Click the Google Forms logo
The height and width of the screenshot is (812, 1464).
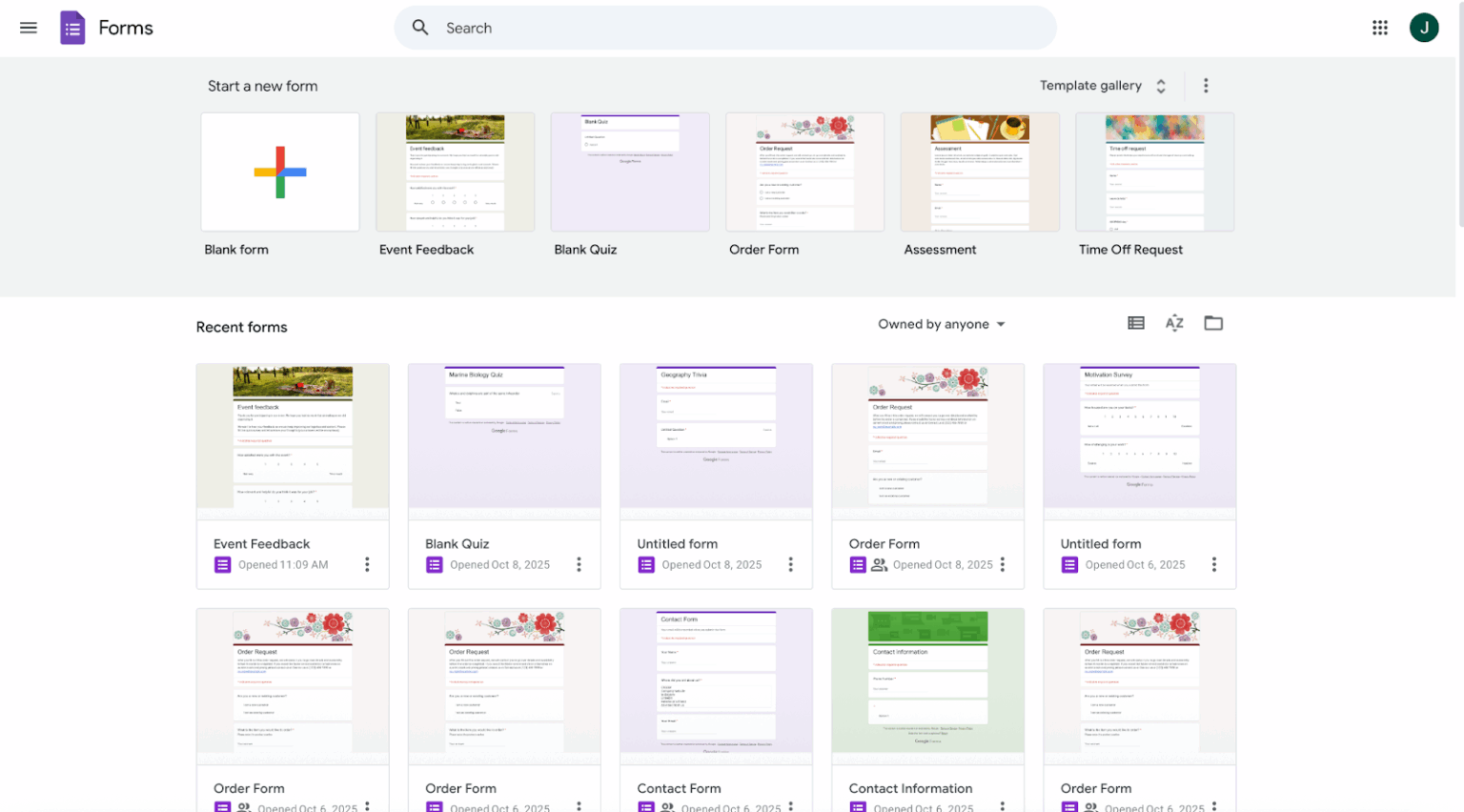(x=71, y=28)
